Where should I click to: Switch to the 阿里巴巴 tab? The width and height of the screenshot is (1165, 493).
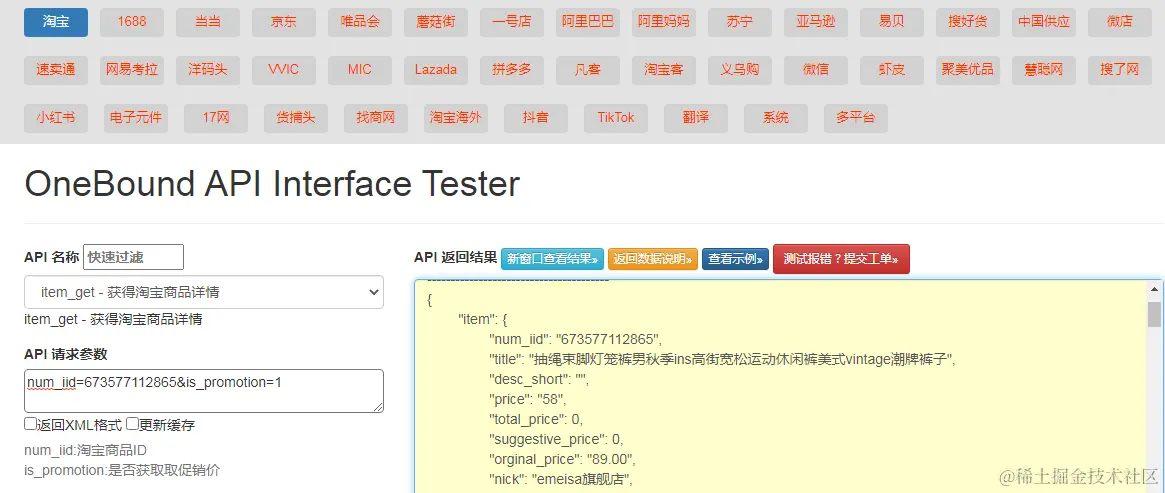click(588, 22)
